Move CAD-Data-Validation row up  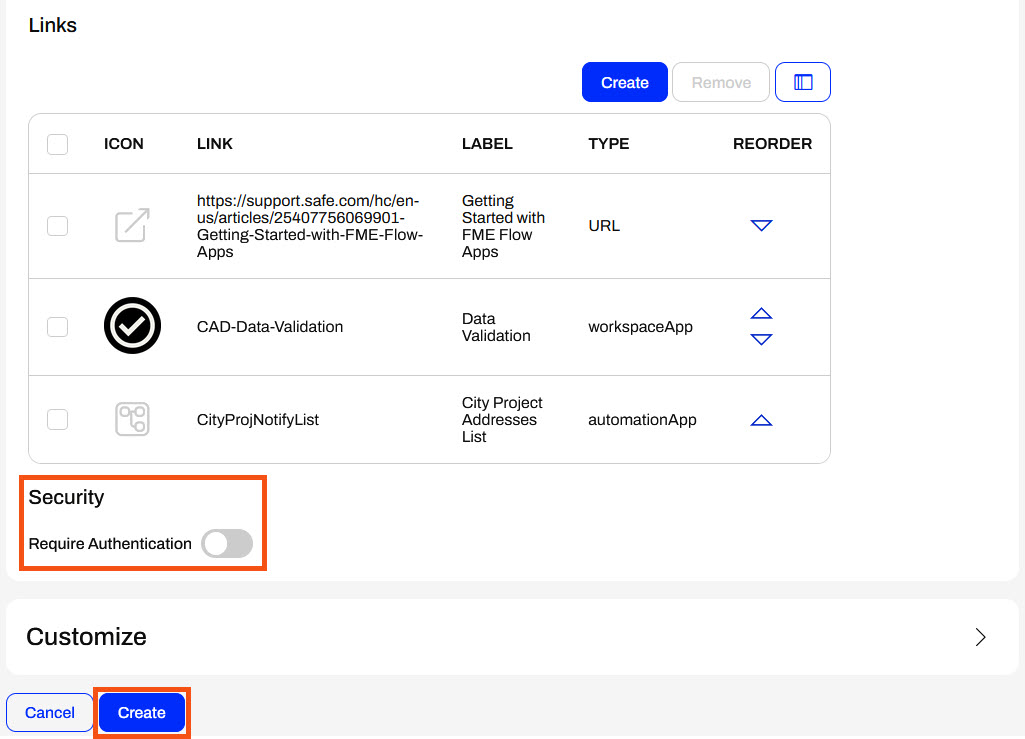[x=761, y=314]
